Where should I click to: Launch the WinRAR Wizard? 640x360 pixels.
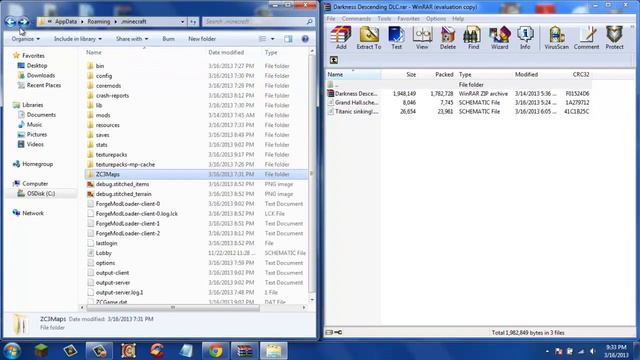500,38
